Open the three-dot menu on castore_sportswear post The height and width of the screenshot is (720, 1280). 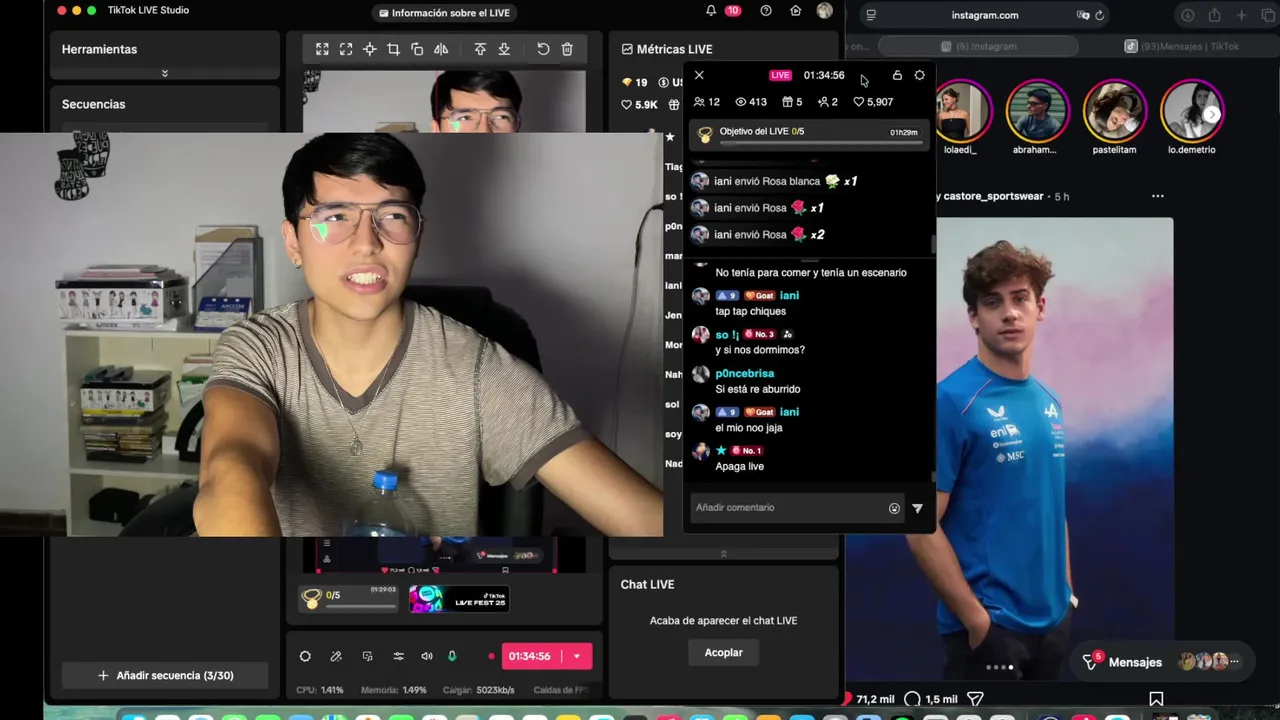(x=1157, y=196)
